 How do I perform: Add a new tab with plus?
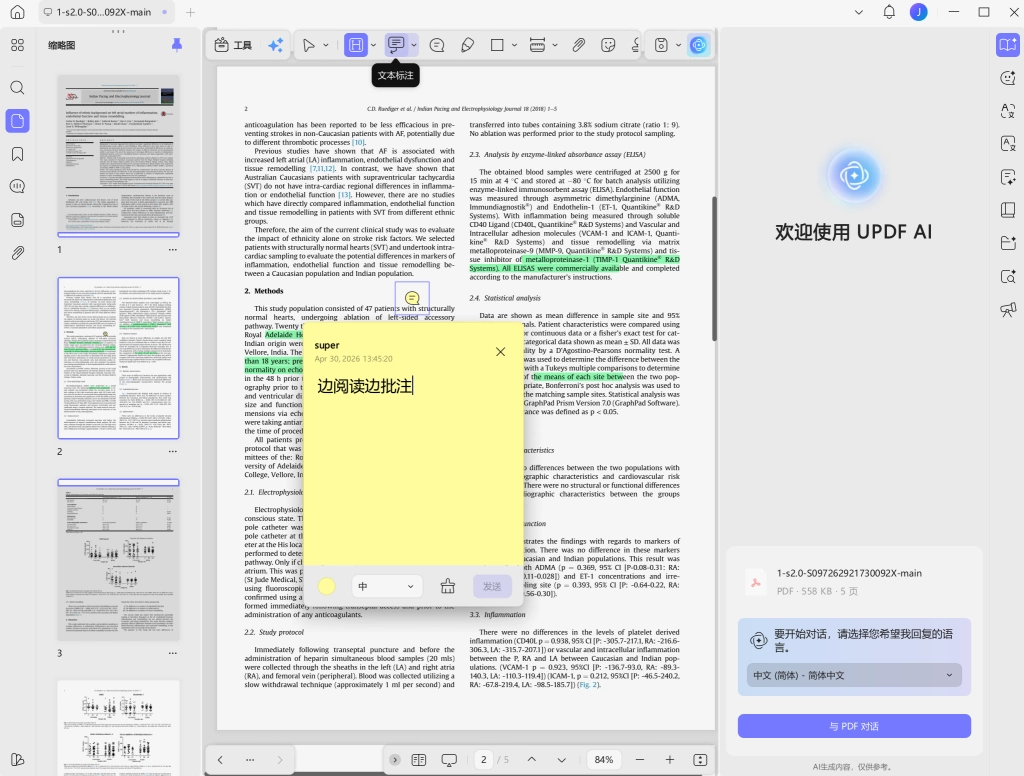tap(190, 12)
